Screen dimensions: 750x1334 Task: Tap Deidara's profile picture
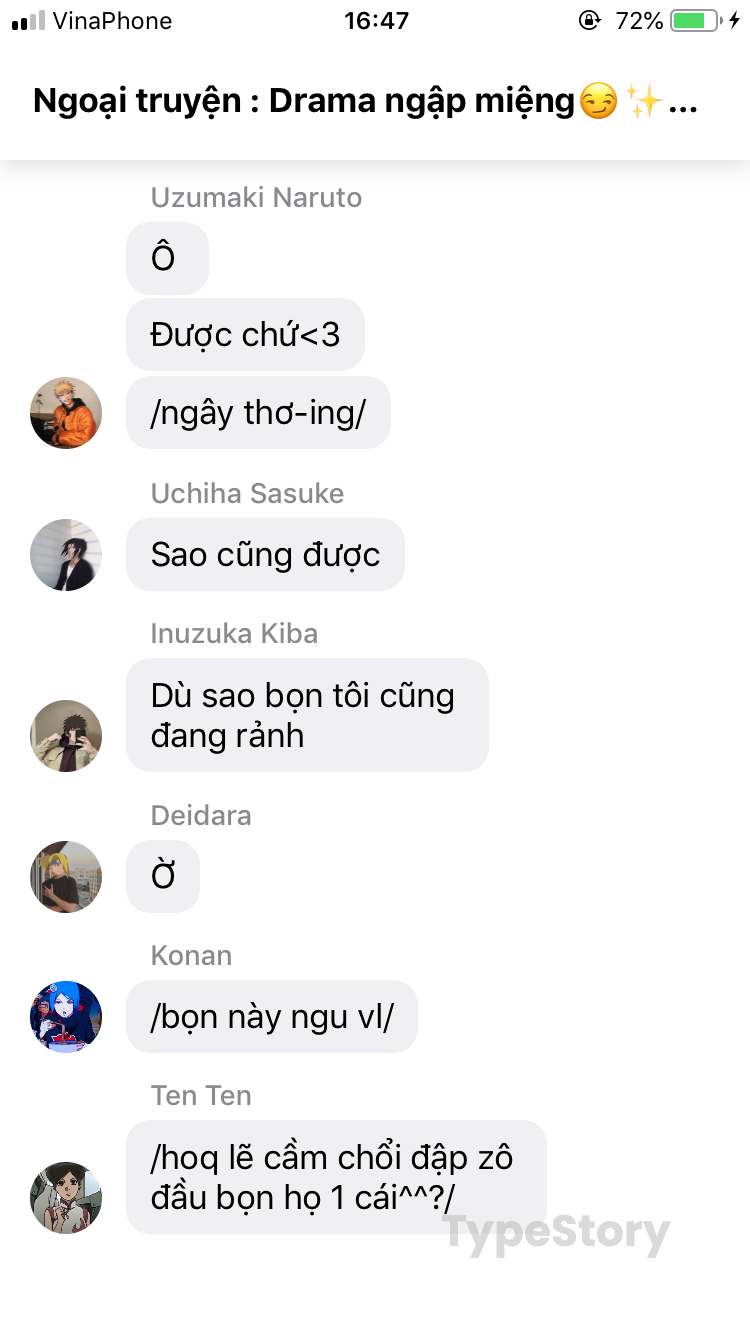66,877
